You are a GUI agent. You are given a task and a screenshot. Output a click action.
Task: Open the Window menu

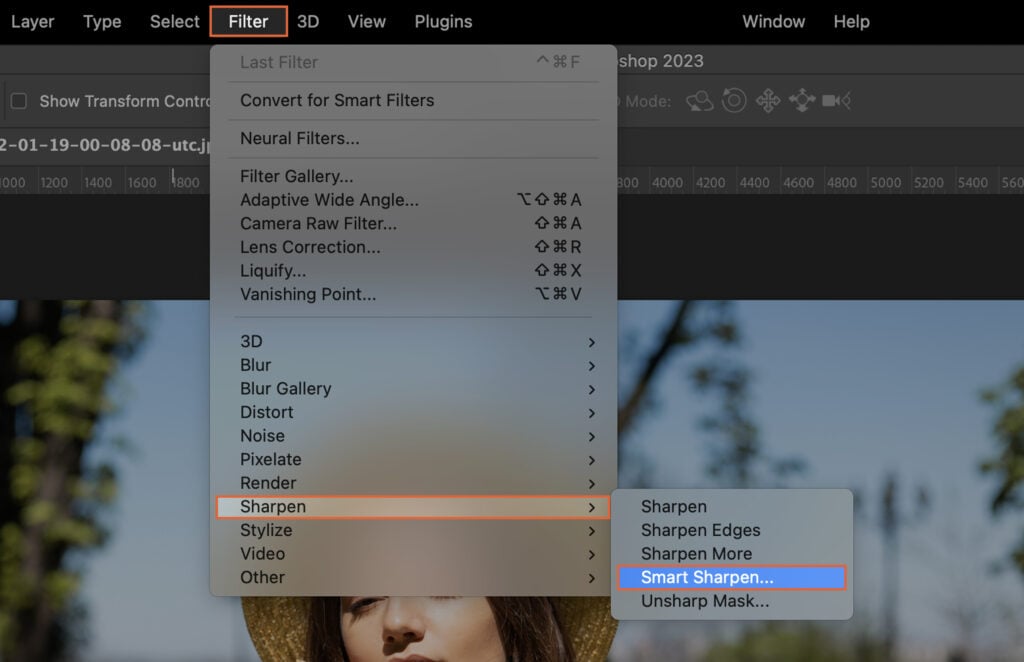pos(773,21)
